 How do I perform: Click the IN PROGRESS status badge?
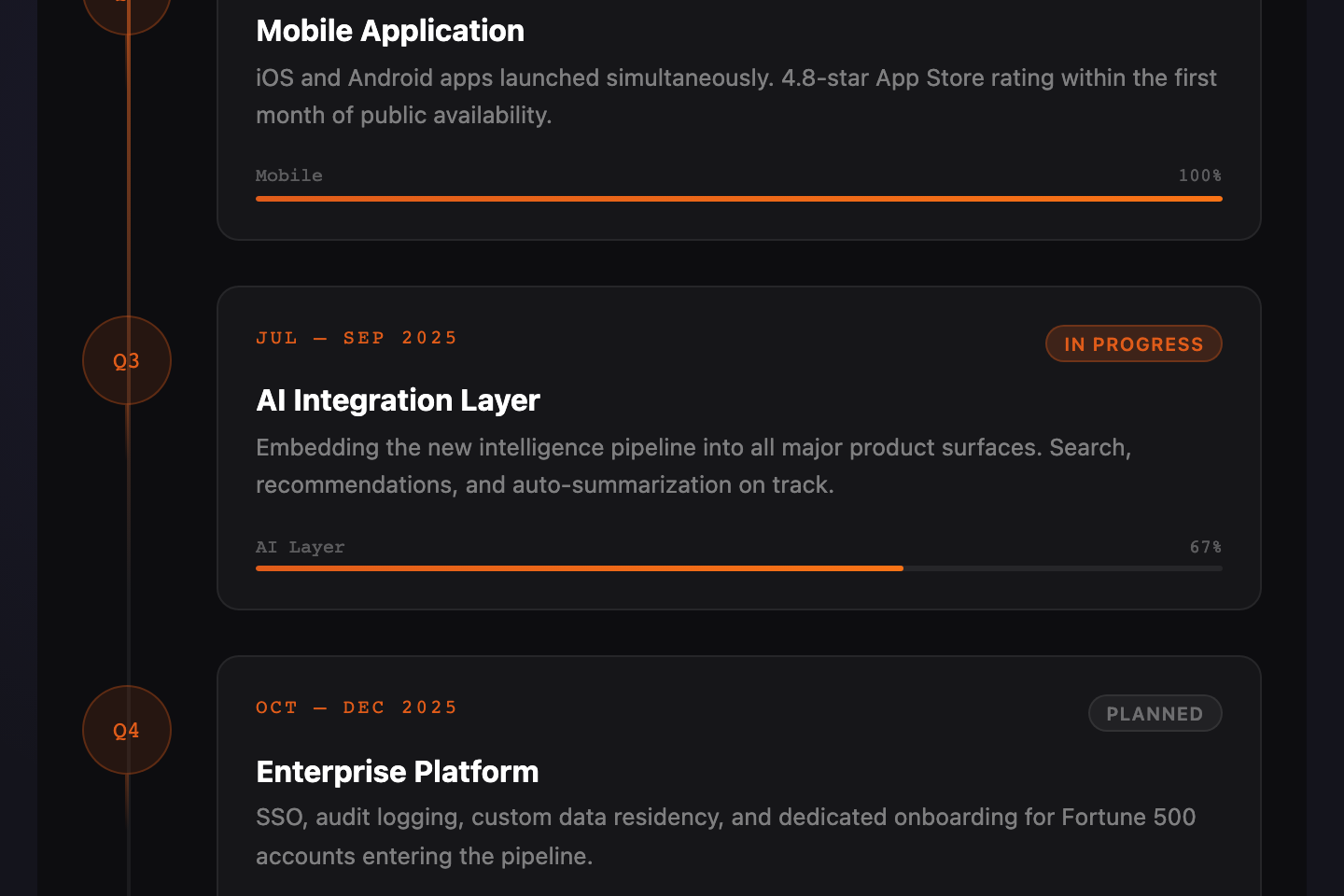(1134, 343)
